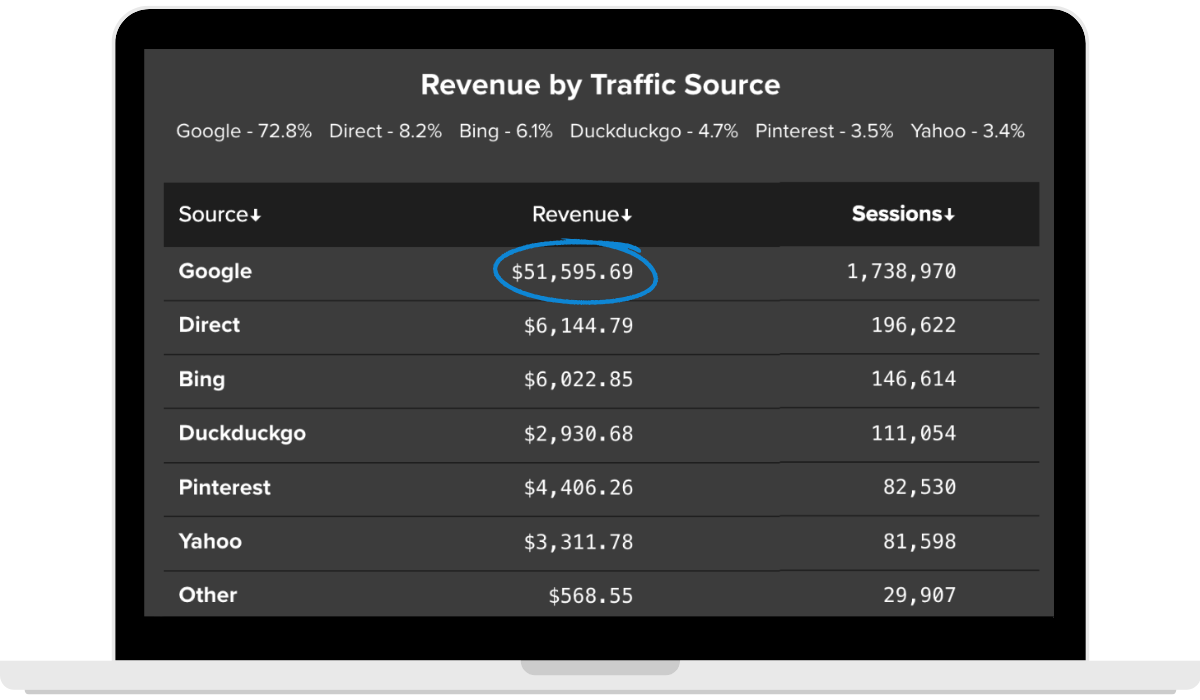Click the 'Revenue by Traffic Source' title
The width and height of the screenshot is (1200, 700).
click(x=600, y=84)
